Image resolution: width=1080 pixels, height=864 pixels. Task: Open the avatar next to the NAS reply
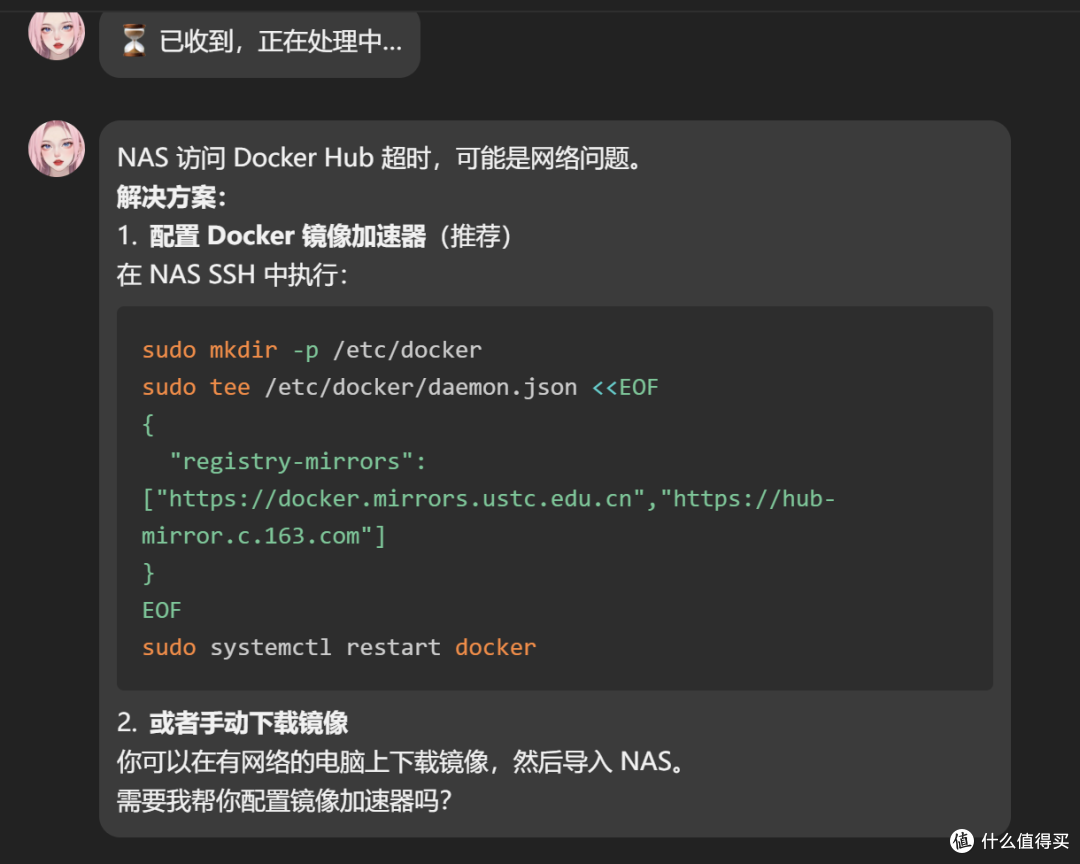point(56,149)
